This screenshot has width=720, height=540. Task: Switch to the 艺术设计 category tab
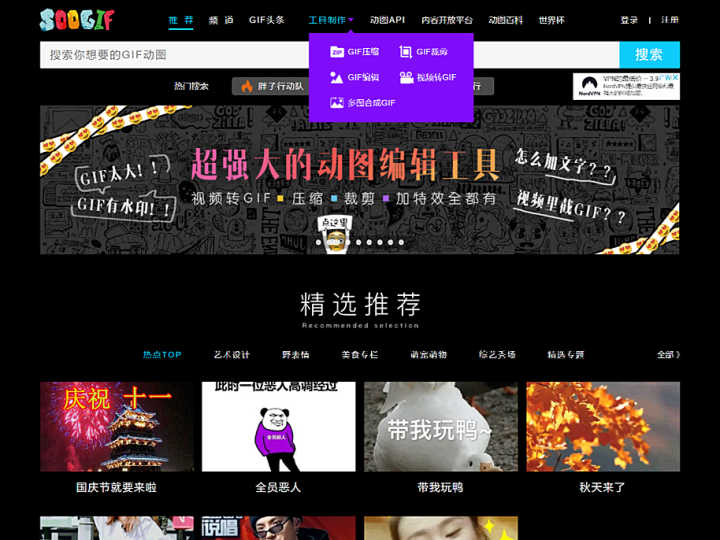pyautogui.click(x=231, y=354)
